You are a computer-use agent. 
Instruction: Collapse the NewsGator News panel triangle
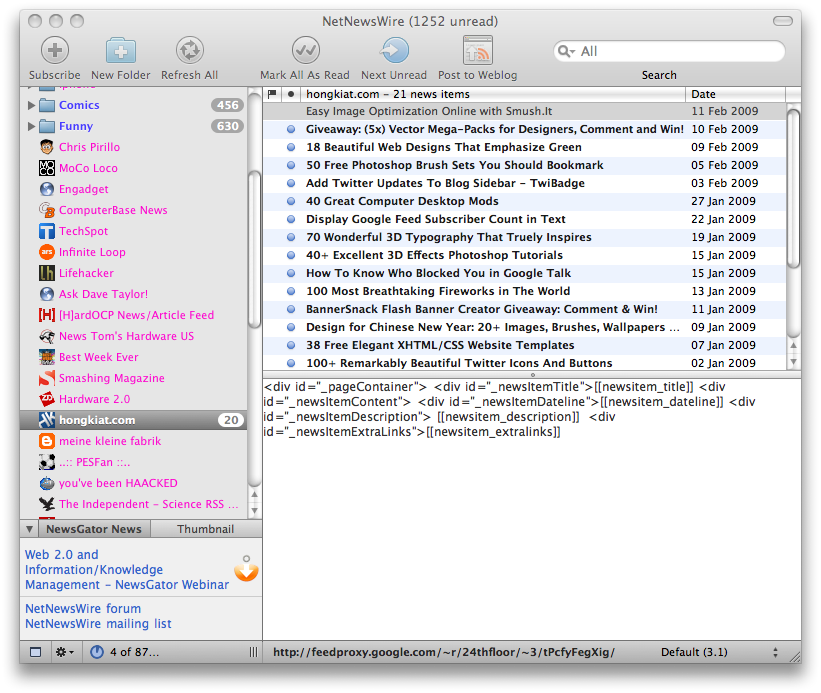(30, 529)
